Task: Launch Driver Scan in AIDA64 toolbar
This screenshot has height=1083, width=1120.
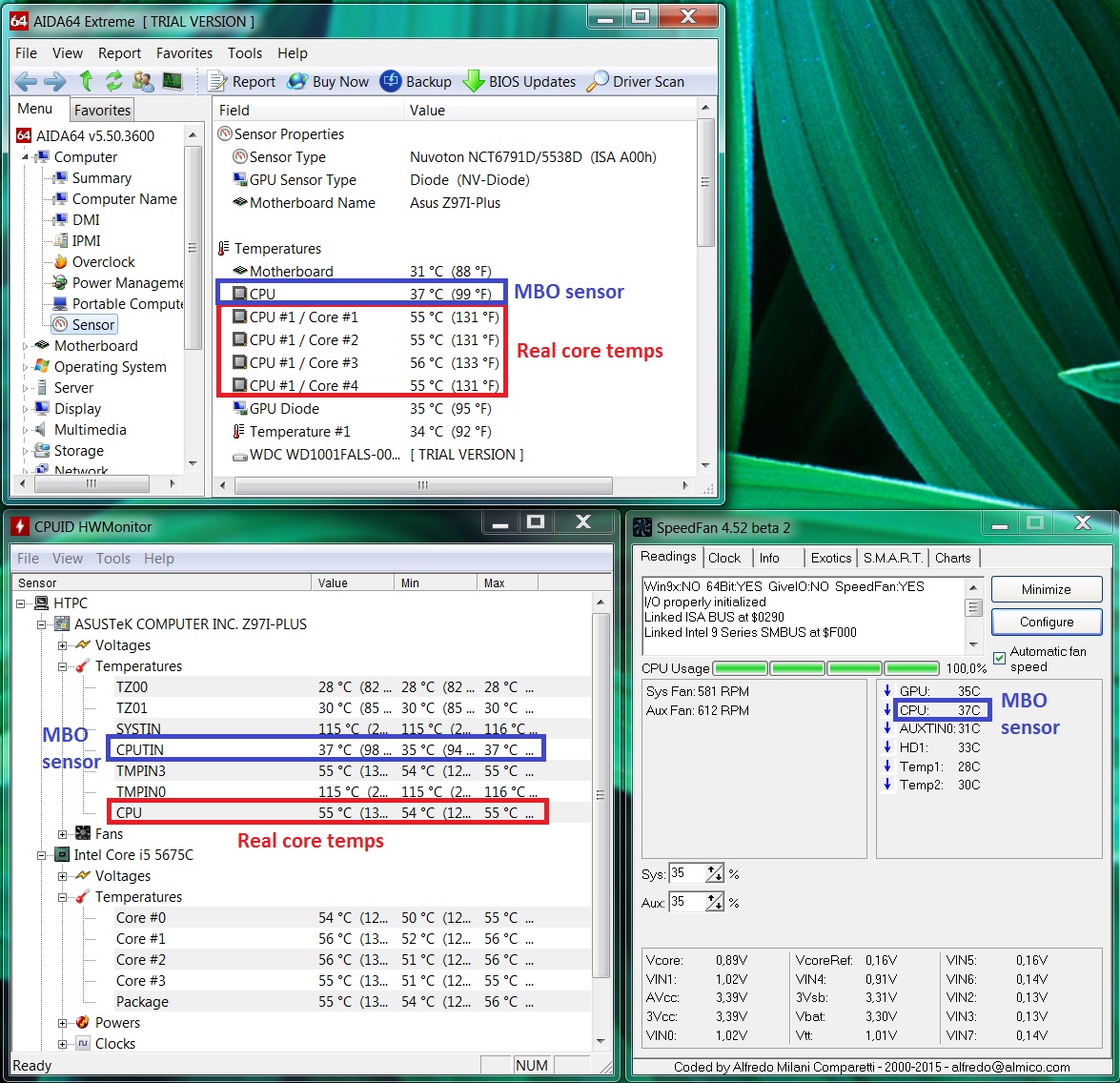Action: (635, 81)
